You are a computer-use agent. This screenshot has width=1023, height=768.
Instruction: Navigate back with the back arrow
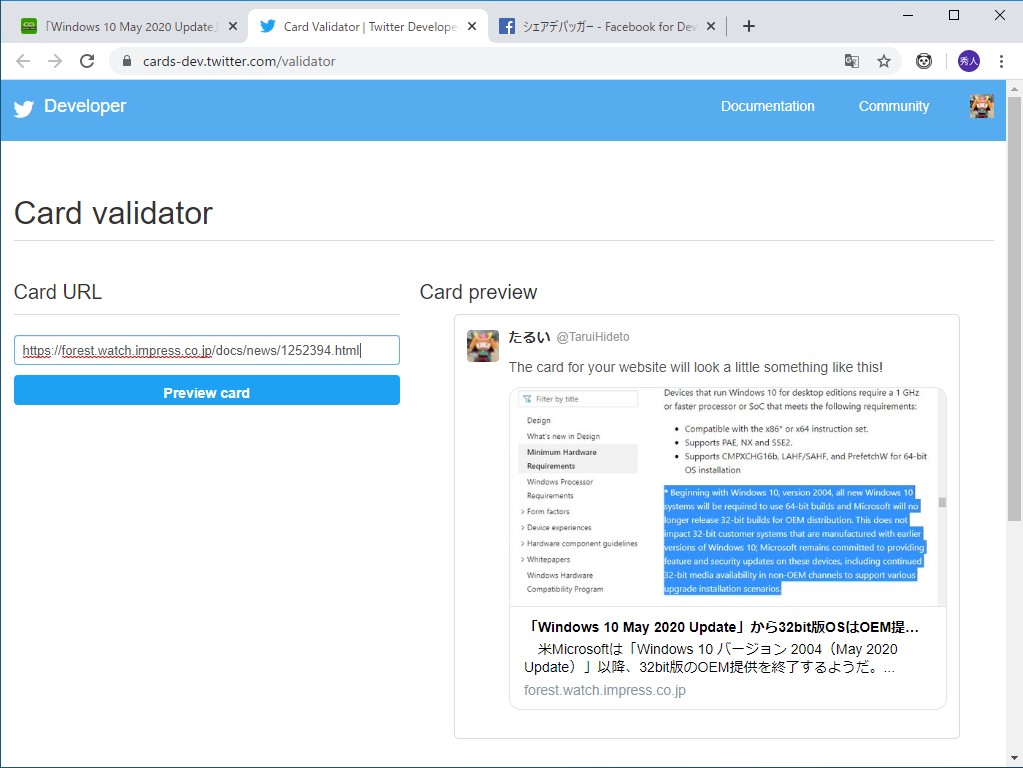[22, 61]
